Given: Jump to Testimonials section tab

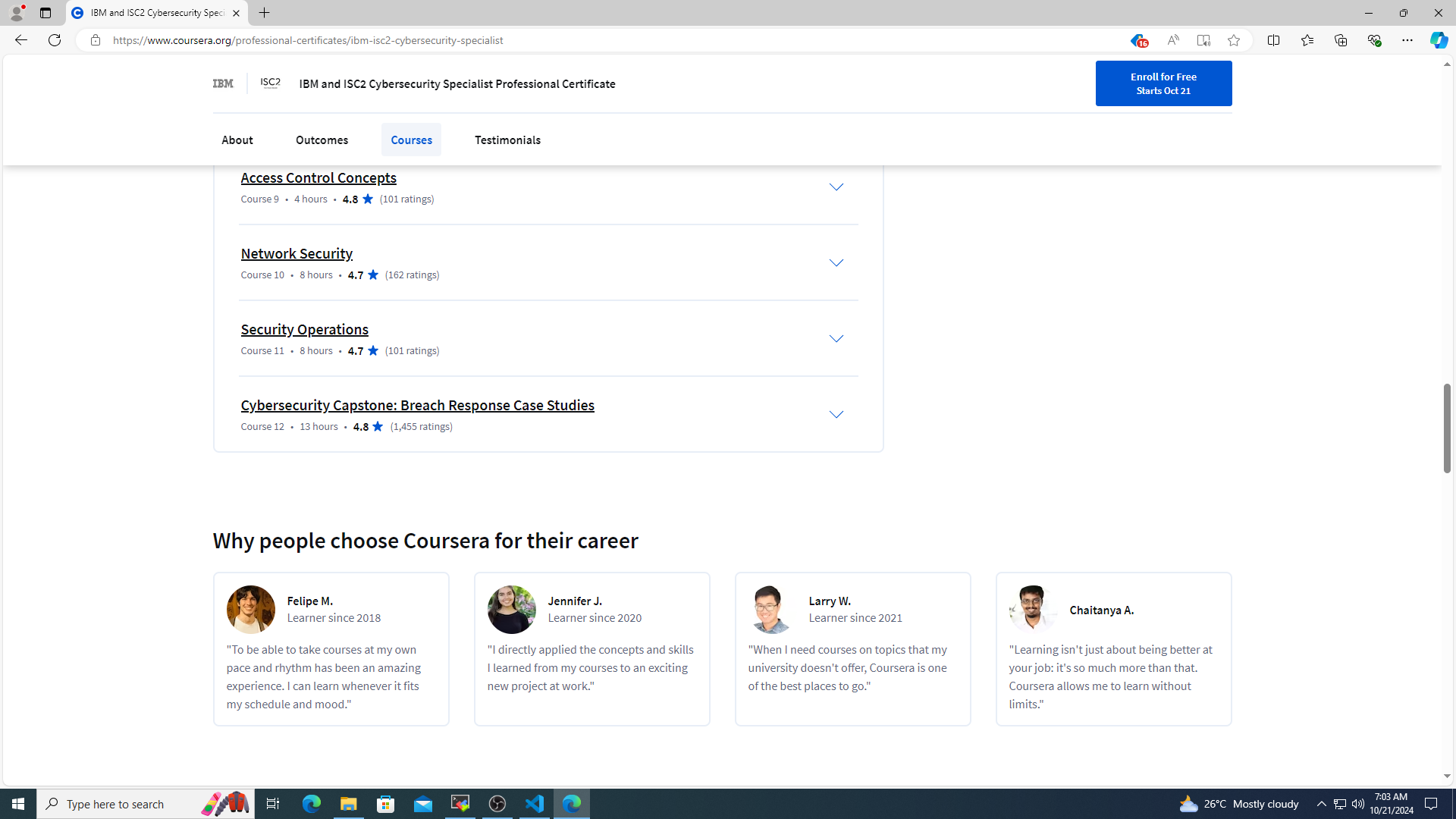Looking at the screenshot, I should point(507,140).
